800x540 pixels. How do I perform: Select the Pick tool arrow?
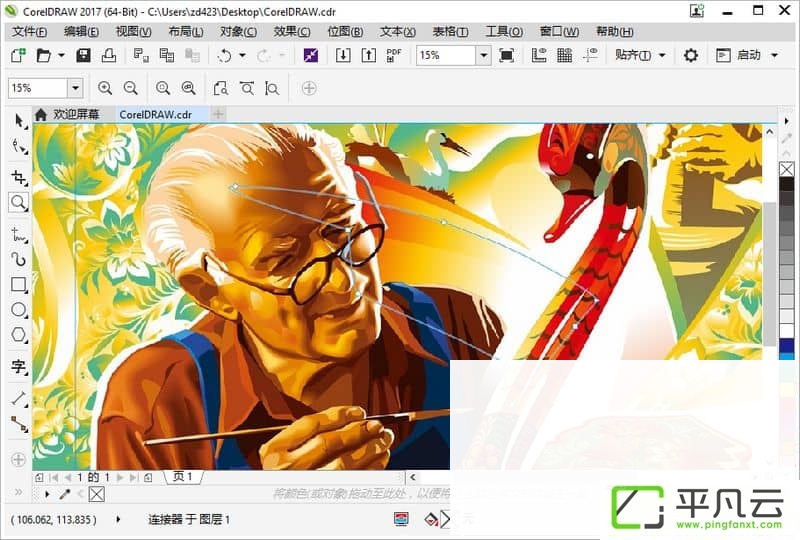(19, 121)
